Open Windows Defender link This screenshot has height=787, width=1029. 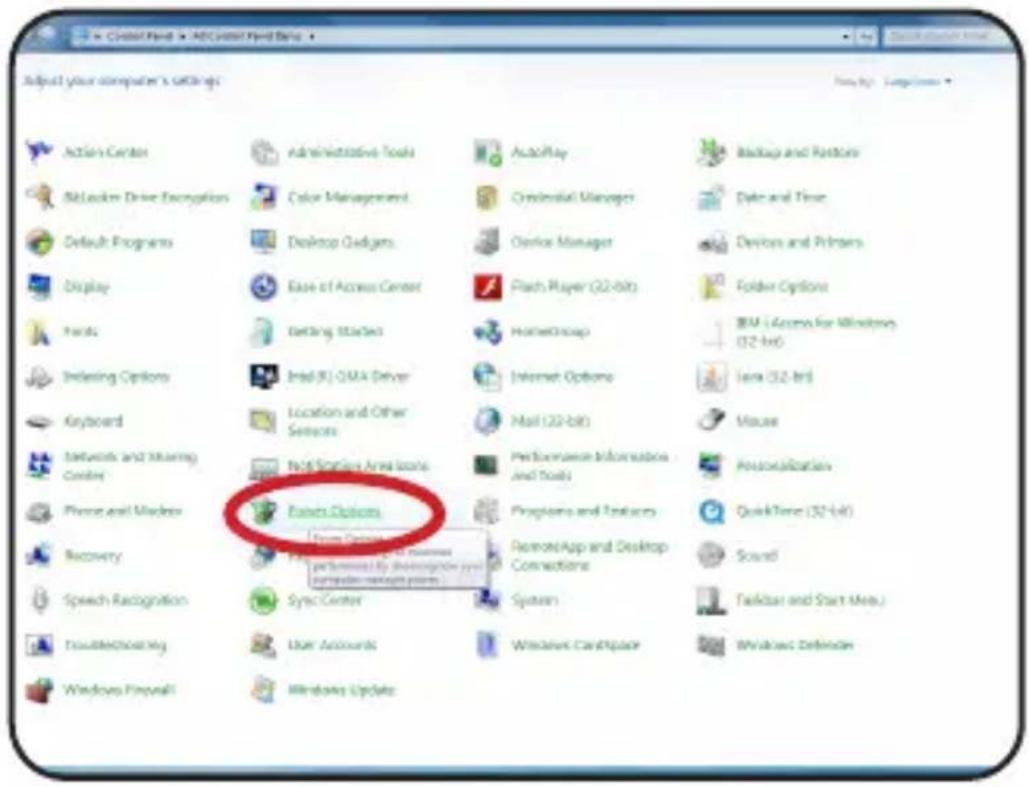(x=795, y=645)
